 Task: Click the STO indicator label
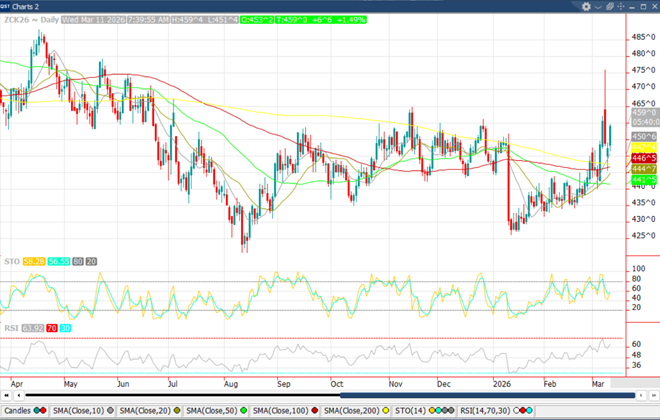click(12, 260)
